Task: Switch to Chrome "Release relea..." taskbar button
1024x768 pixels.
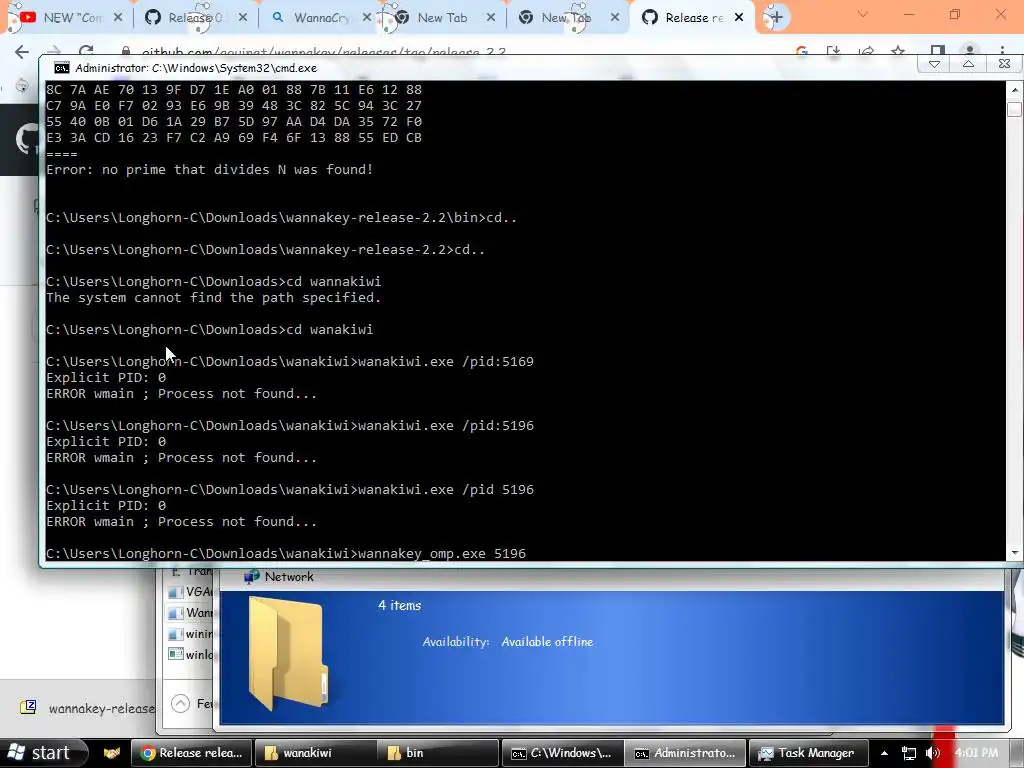Action: (x=192, y=753)
